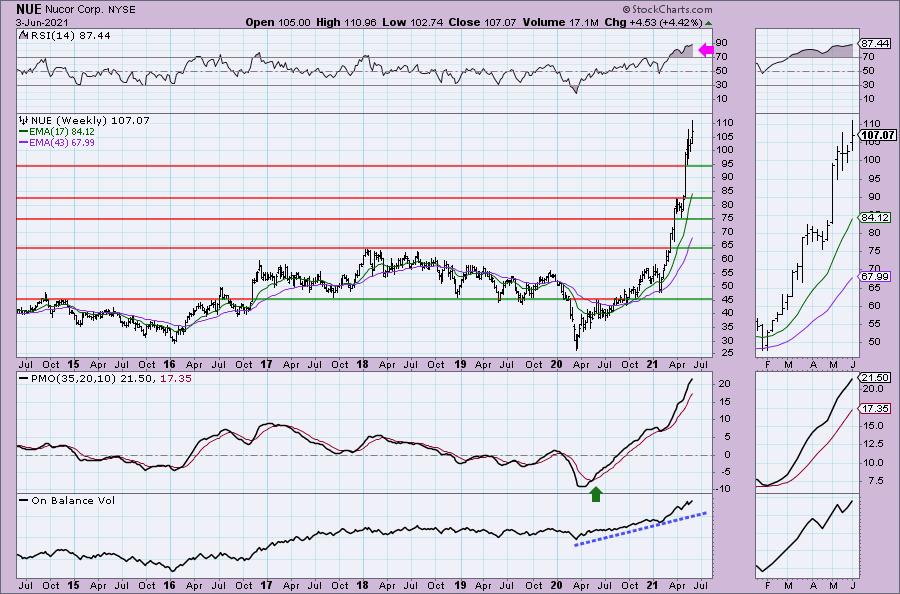Click the 84.12 EMA value tag
Viewport: 900px width, 594px height.
click(x=874, y=218)
